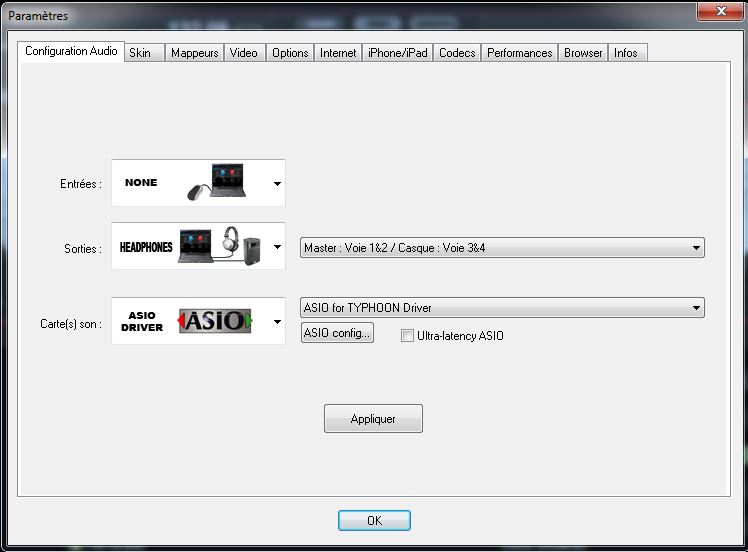Click the headphones-and-speaker image in the Sorties selector

pos(220,246)
